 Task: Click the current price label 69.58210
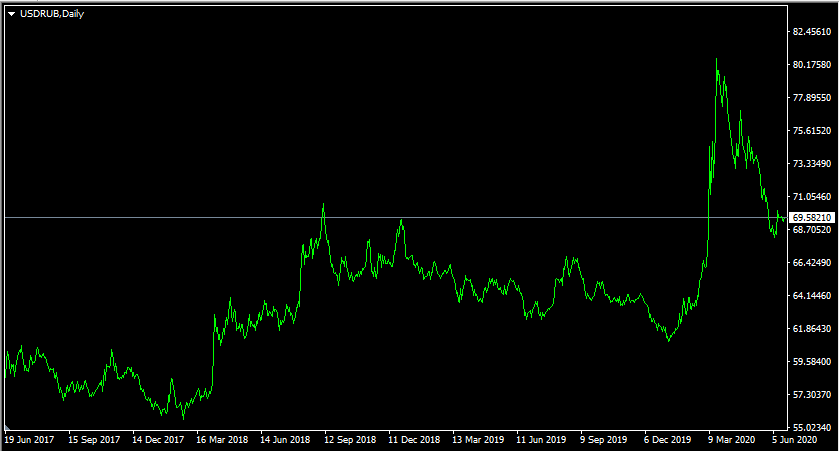pos(812,217)
